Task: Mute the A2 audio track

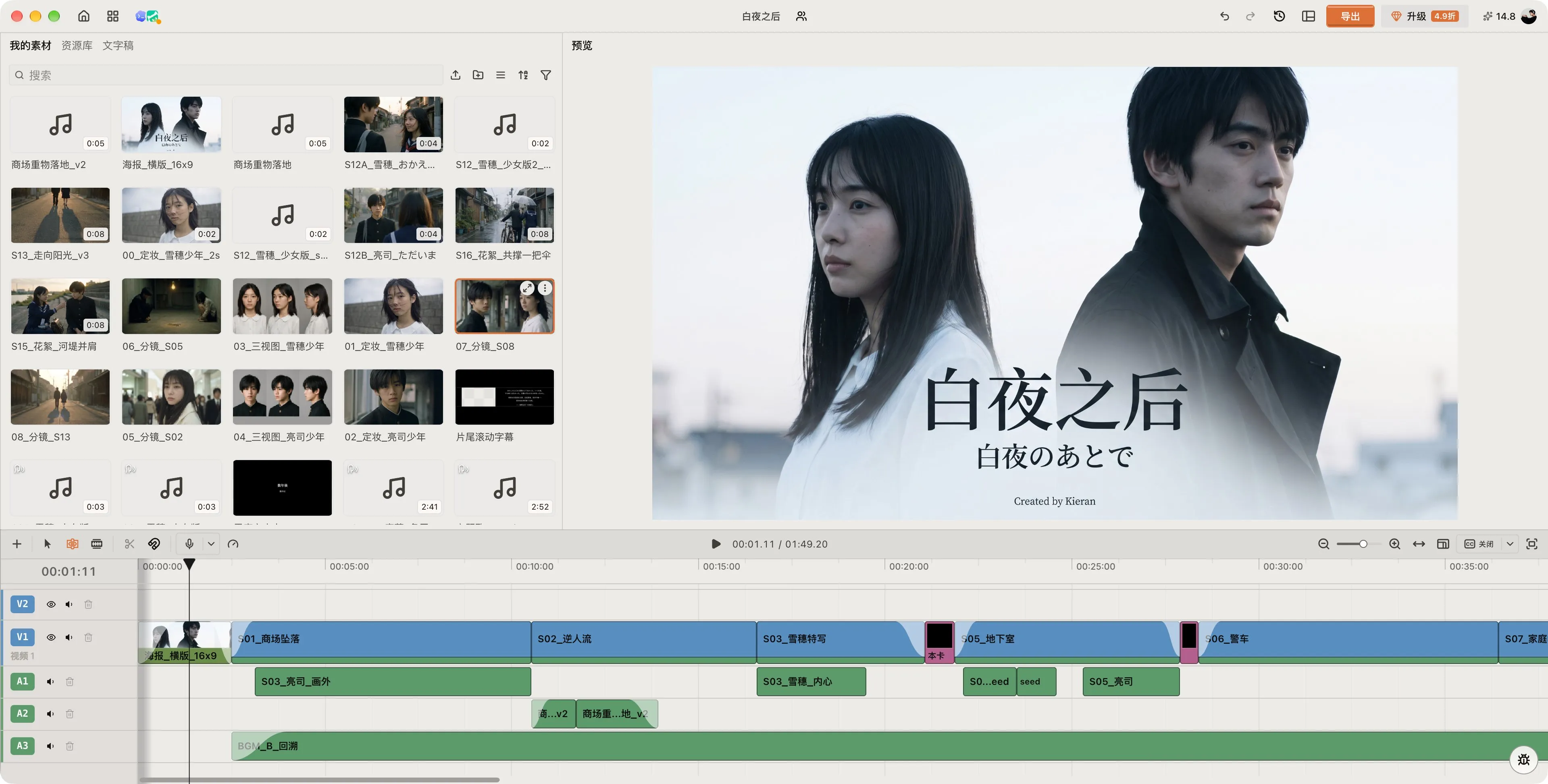Action: pyautogui.click(x=50, y=714)
